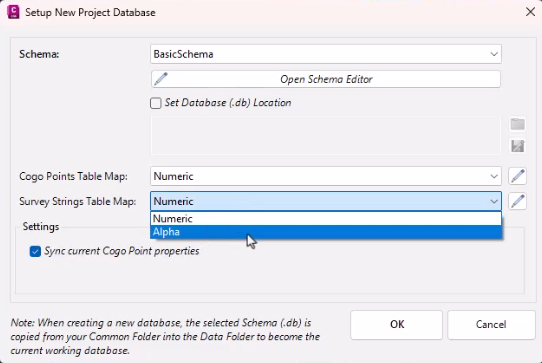The width and height of the screenshot is (542, 363).
Task: Open the Cogo Points Table Map dropdown
Action: tap(326, 176)
